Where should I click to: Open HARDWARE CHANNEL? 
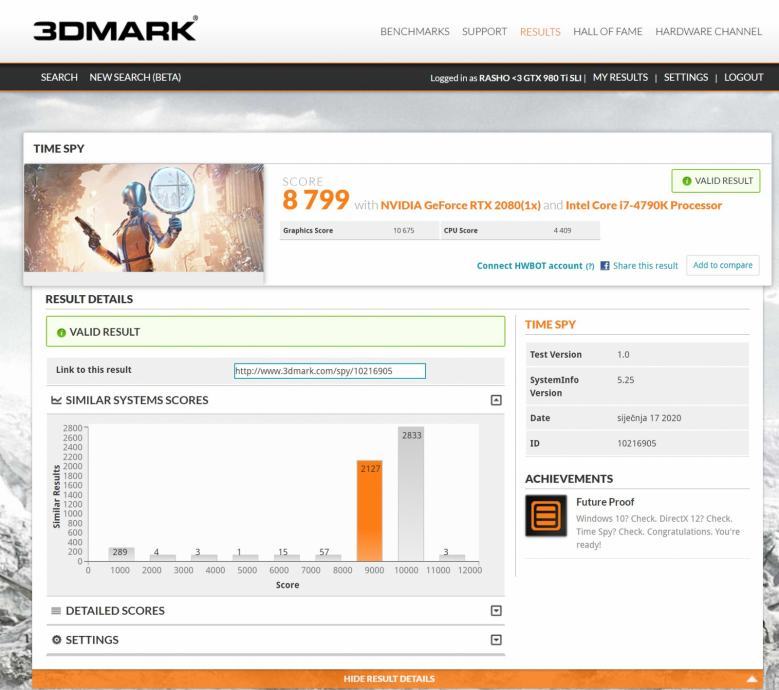(708, 31)
